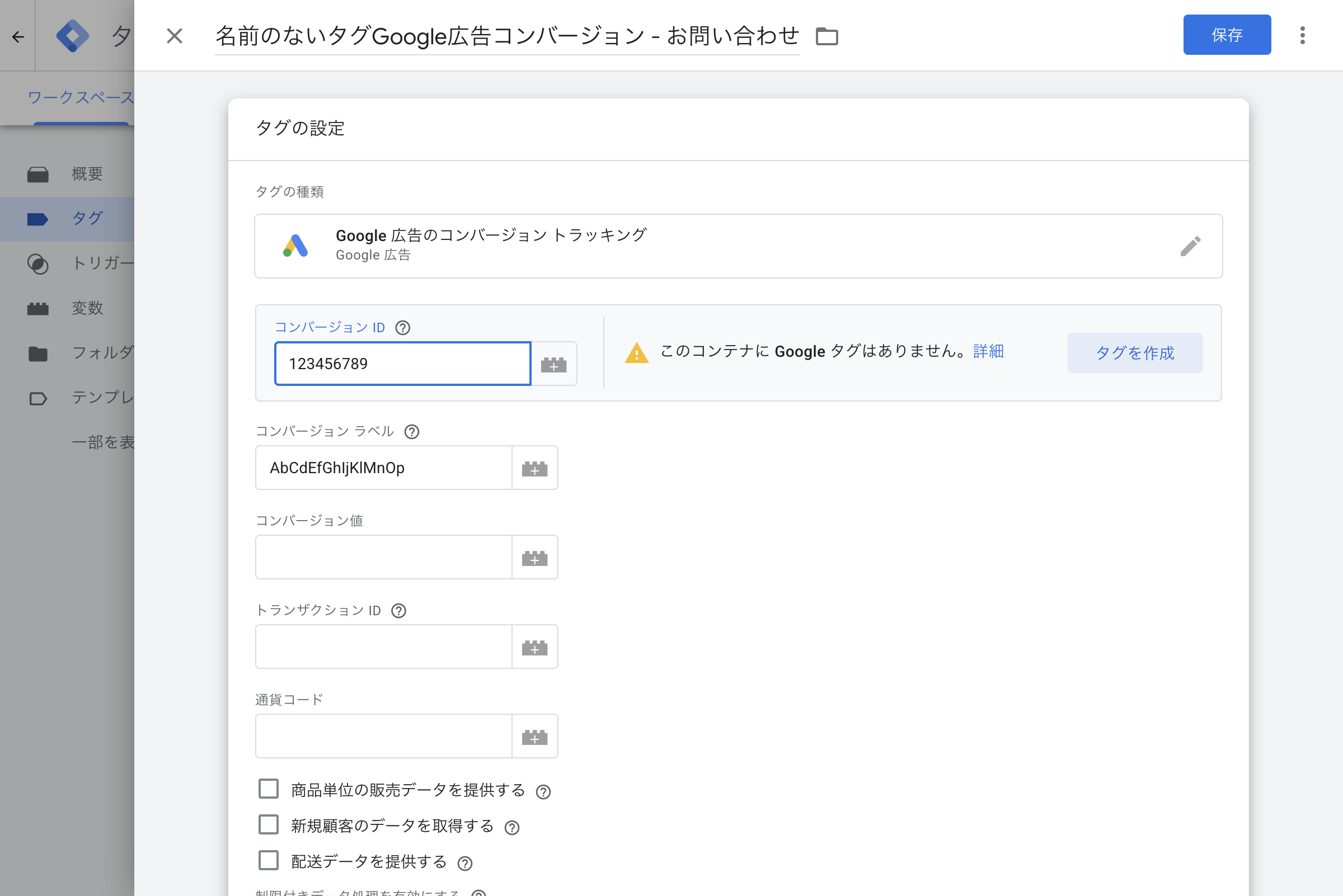Image resolution: width=1343 pixels, height=896 pixels.
Task: Click the テンプレート sidebar label icon
Action: (37, 398)
